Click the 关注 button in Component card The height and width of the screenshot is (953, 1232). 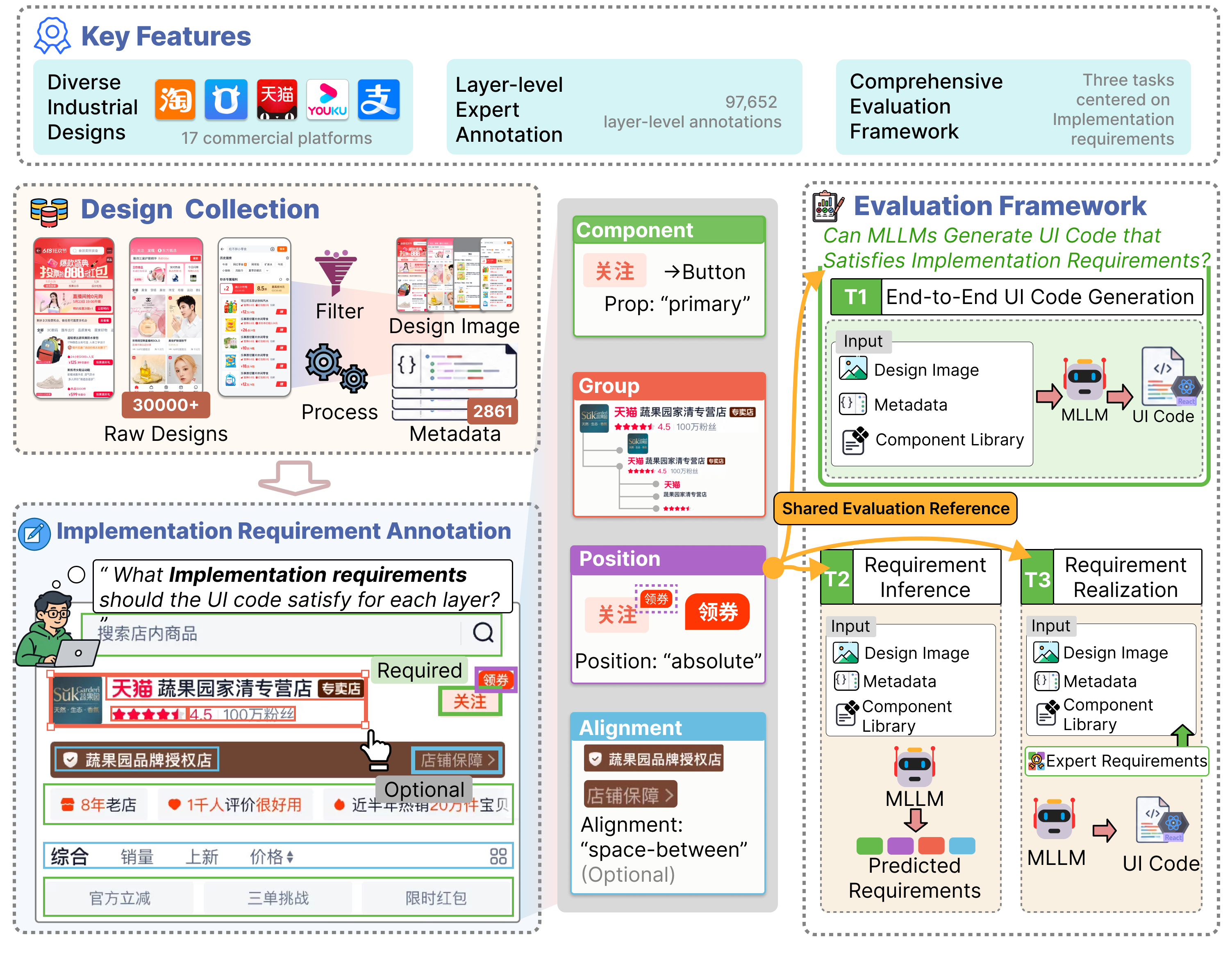tap(614, 271)
